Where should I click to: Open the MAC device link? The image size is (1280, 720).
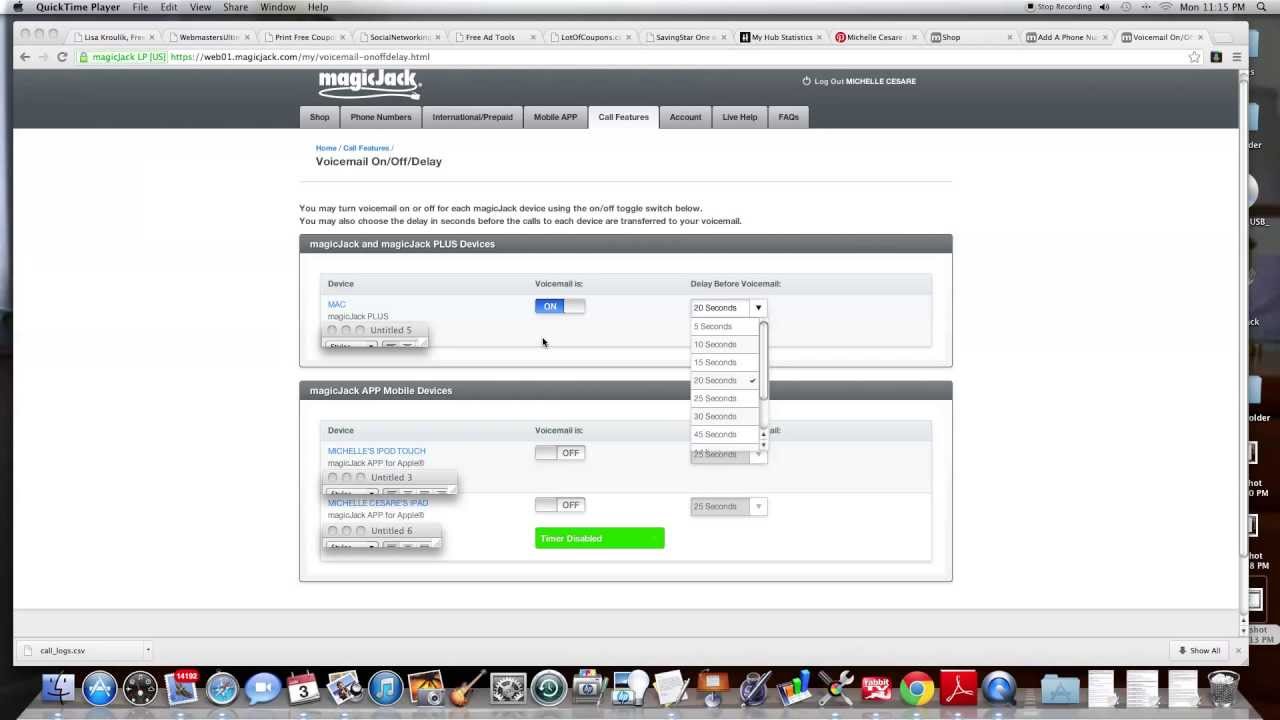[x=336, y=304]
